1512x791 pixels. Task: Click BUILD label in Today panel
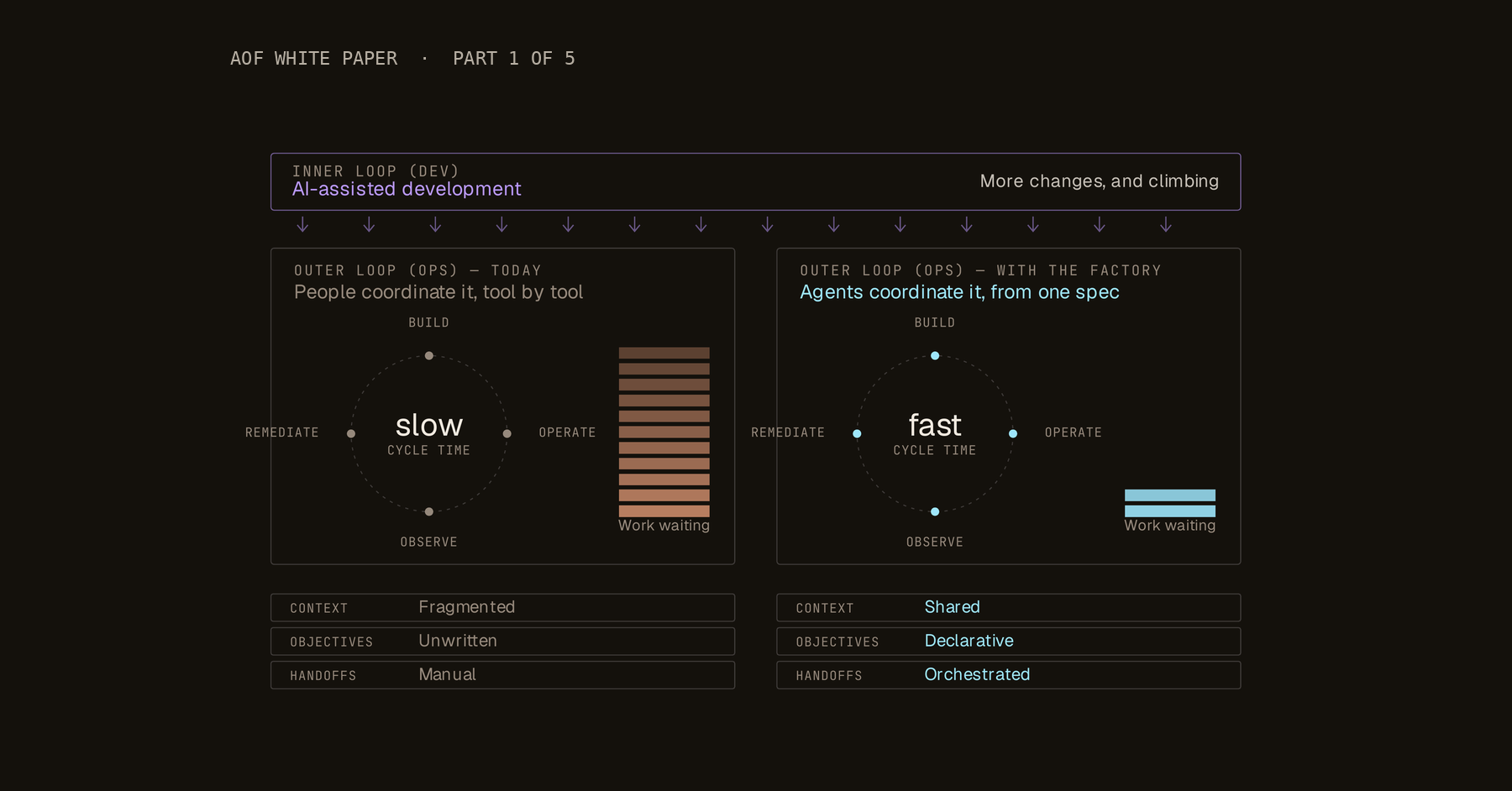(x=429, y=322)
